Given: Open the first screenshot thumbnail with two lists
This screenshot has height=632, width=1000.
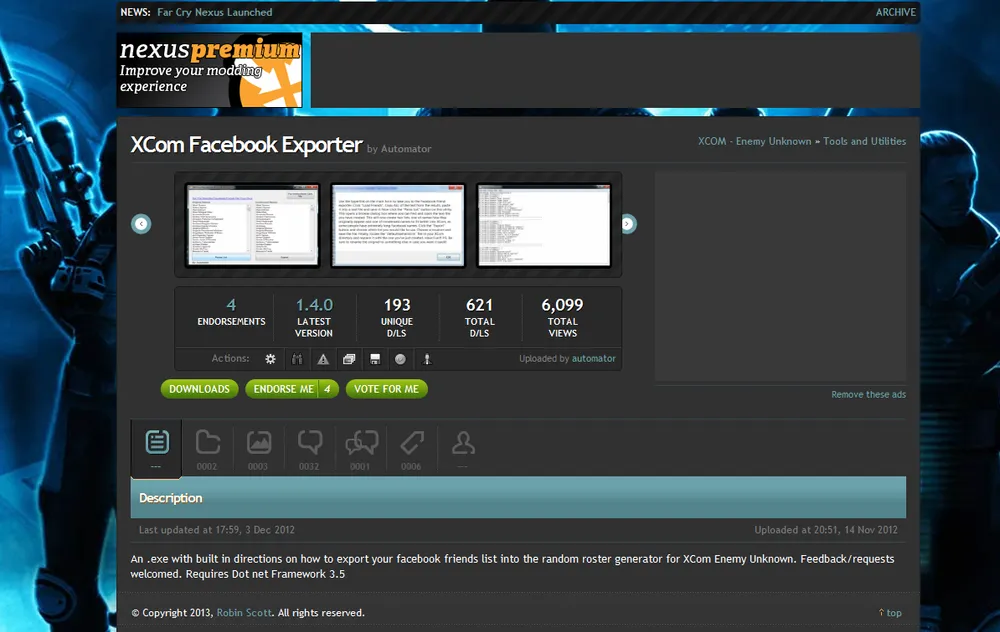Looking at the screenshot, I should click(x=253, y=225).
